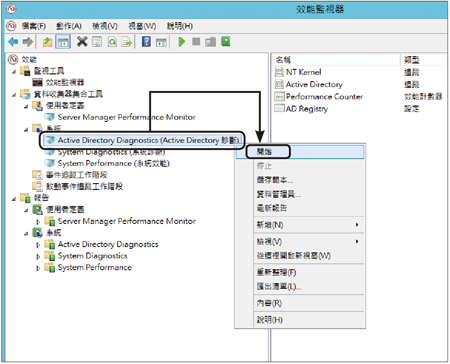This screenshot has width=450, height=364.
Task: Click the green Refresh toolbar icon
Action: coord(112,42)
